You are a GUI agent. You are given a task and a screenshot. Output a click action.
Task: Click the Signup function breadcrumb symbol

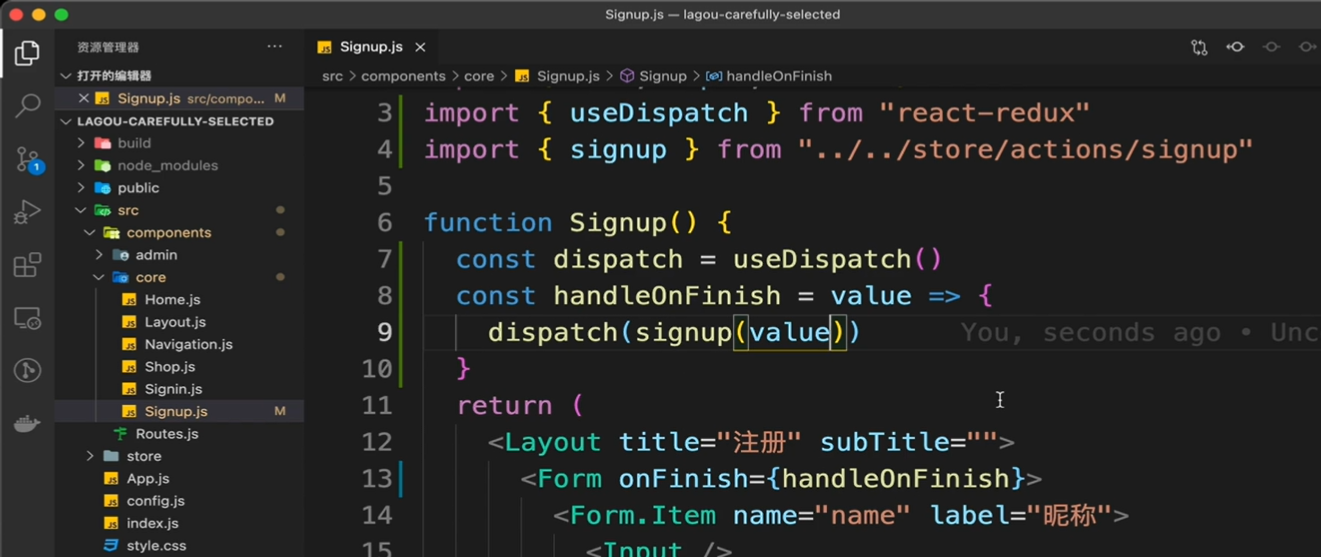pyautogui.click(x=663, y=76)
